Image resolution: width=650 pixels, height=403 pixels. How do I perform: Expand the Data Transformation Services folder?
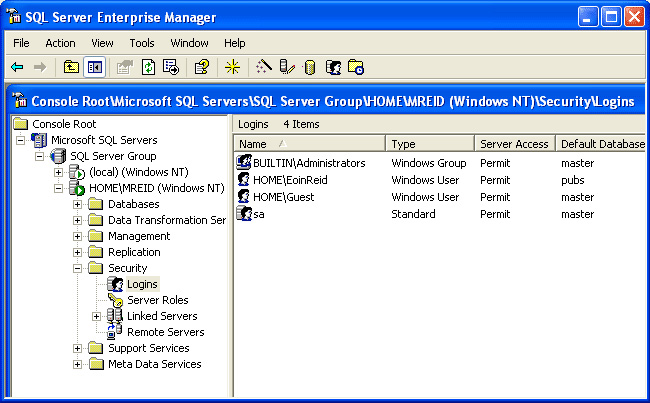coord(78,220)
